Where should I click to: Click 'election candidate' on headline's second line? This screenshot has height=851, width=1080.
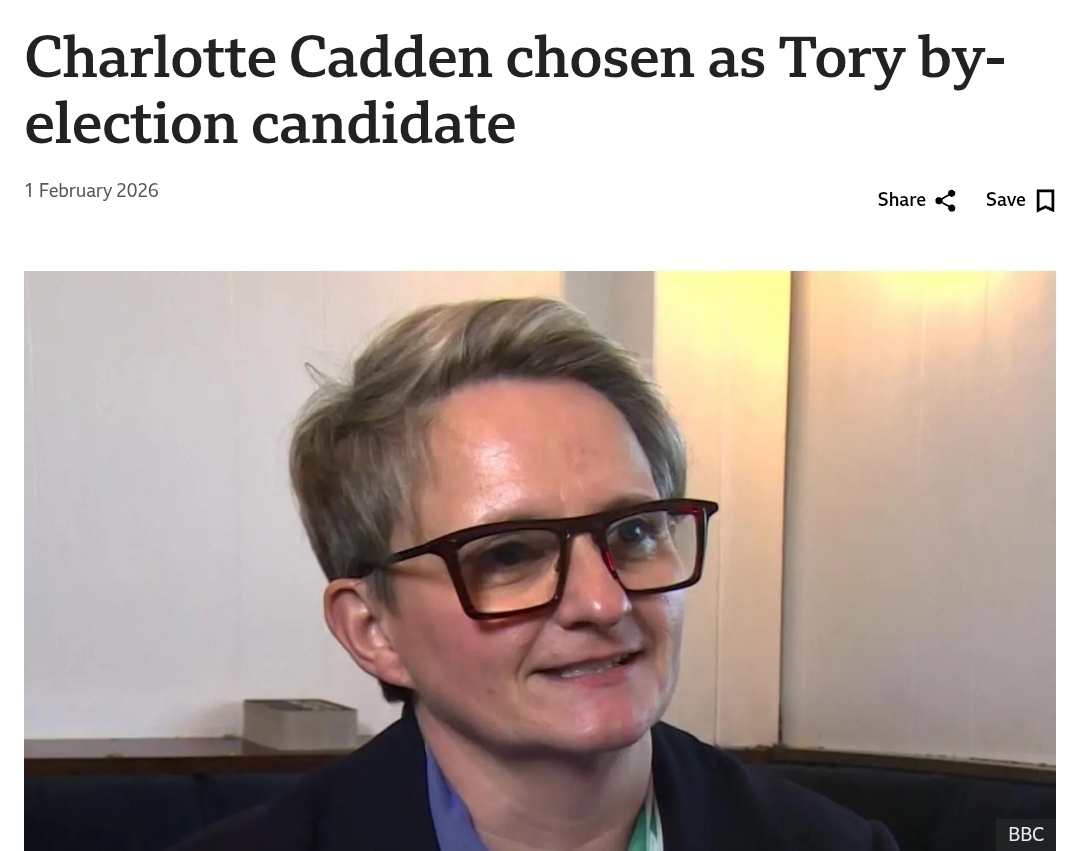(270, 124)
